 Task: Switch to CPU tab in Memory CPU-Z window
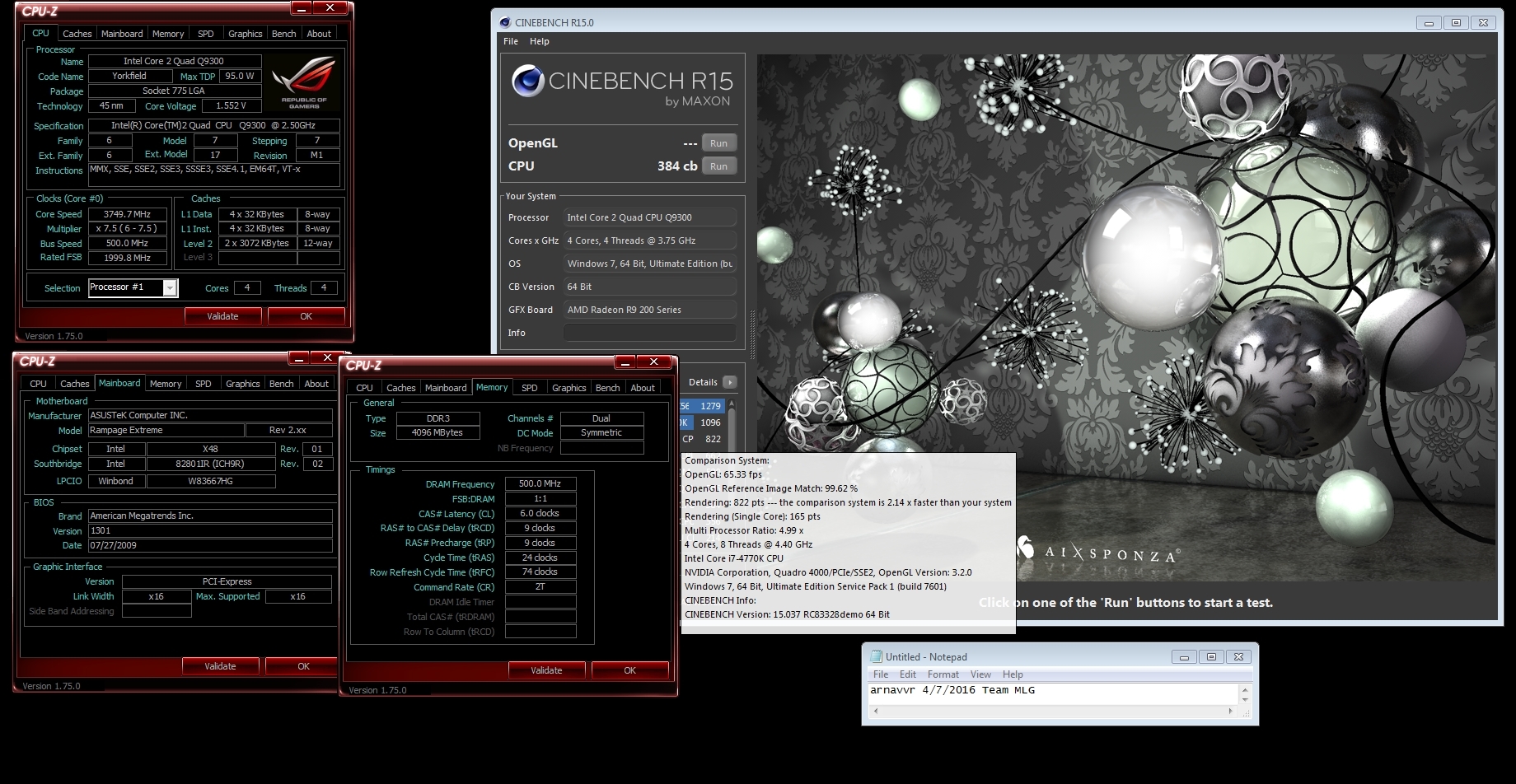click(364, 388)
